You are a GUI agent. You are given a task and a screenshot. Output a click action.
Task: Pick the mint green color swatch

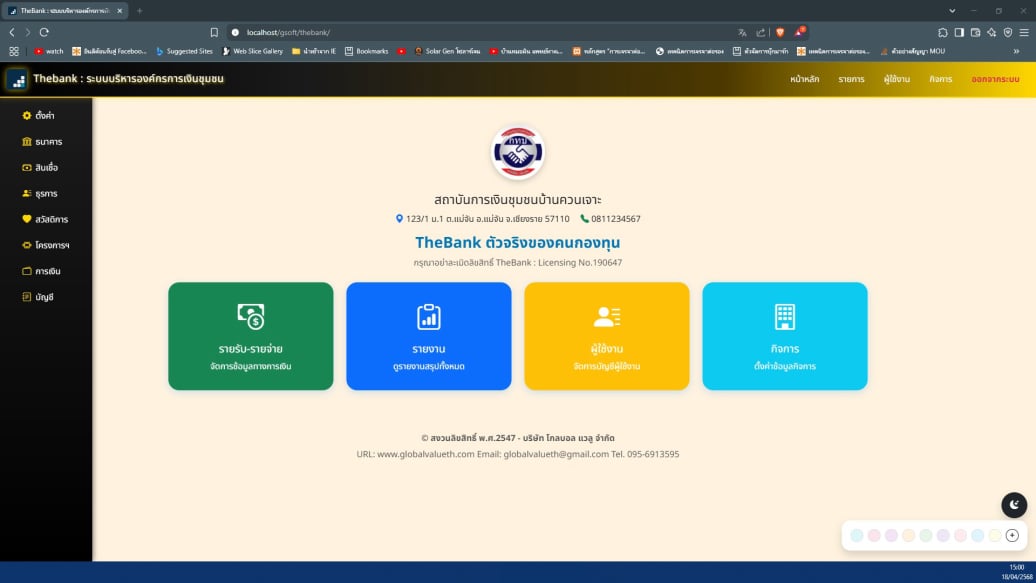pyautogui.click(x=926, y=535)
